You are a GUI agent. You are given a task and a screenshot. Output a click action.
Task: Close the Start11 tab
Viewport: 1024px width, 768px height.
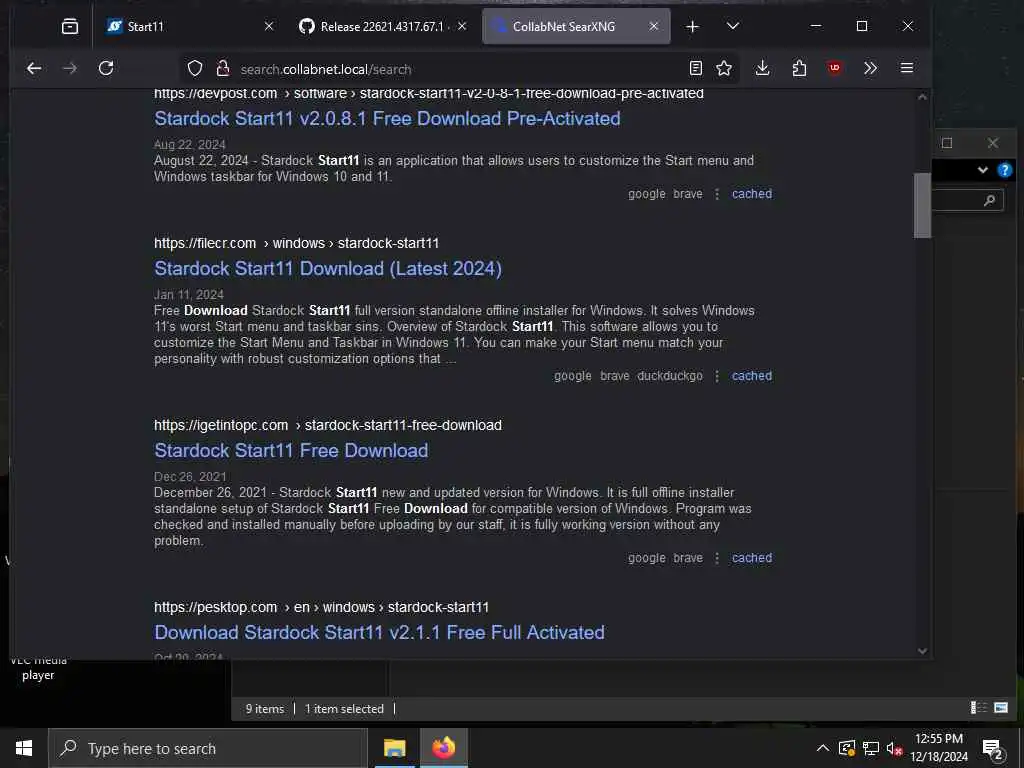pos(269,26)
